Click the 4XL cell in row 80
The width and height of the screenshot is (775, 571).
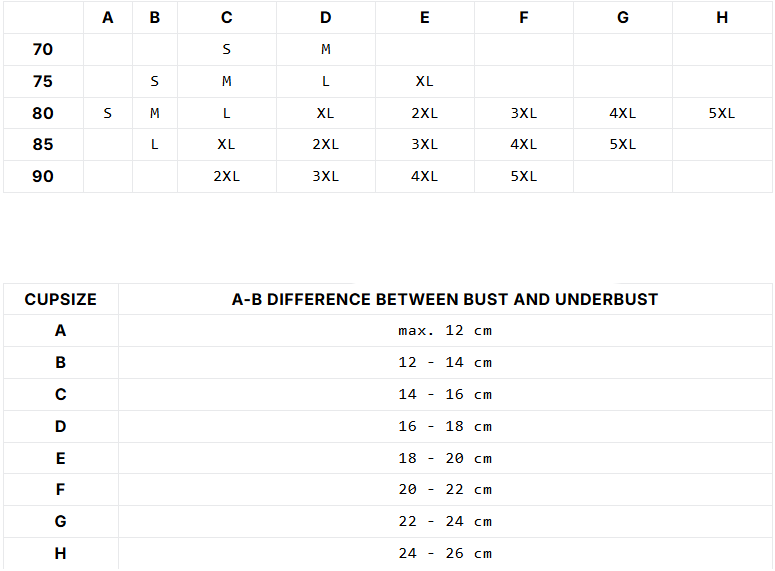pos(622,113)
